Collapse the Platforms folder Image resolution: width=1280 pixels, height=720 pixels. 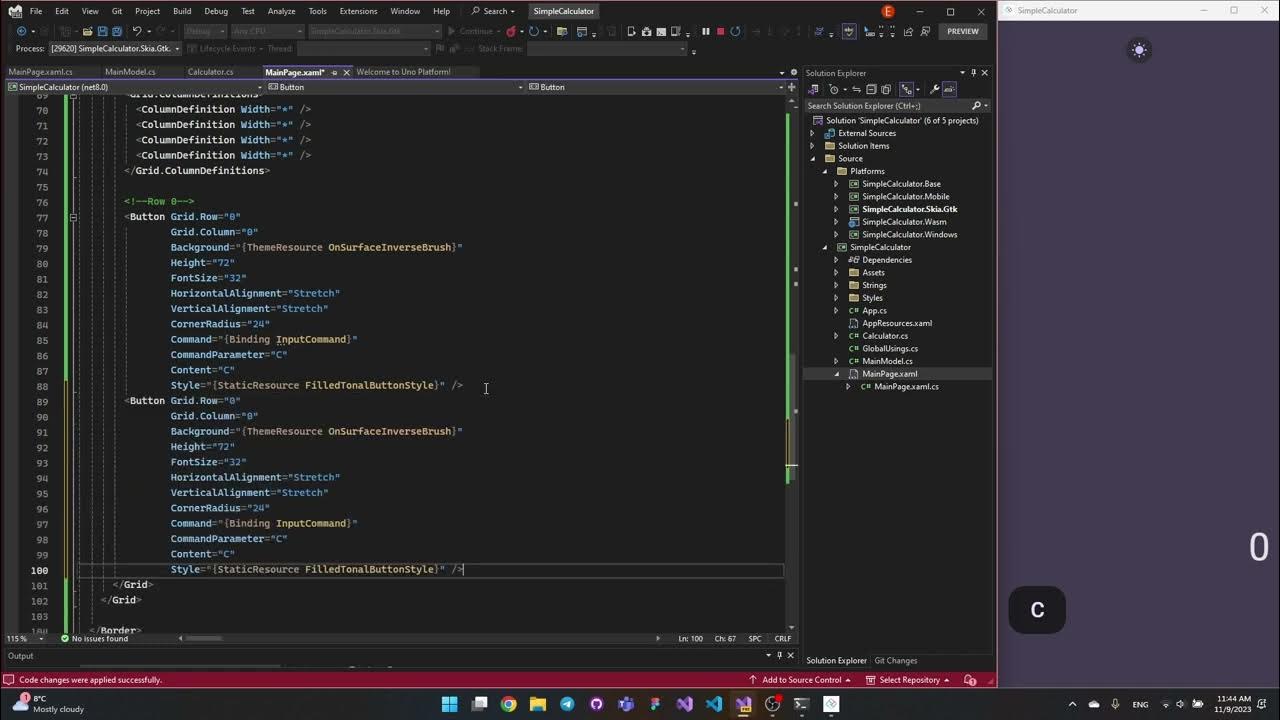[825, 171]
